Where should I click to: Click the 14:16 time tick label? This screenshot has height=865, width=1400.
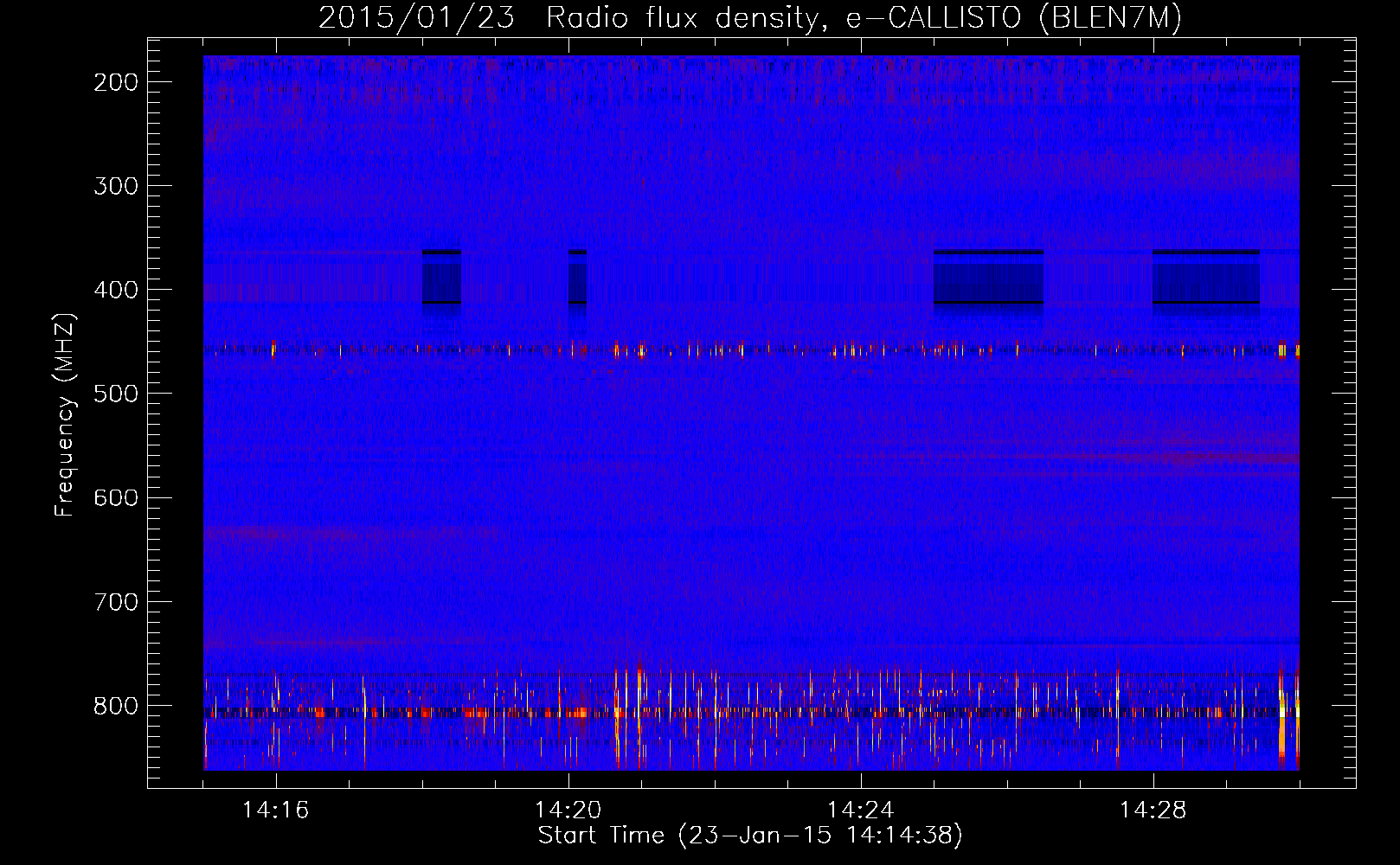275,810
